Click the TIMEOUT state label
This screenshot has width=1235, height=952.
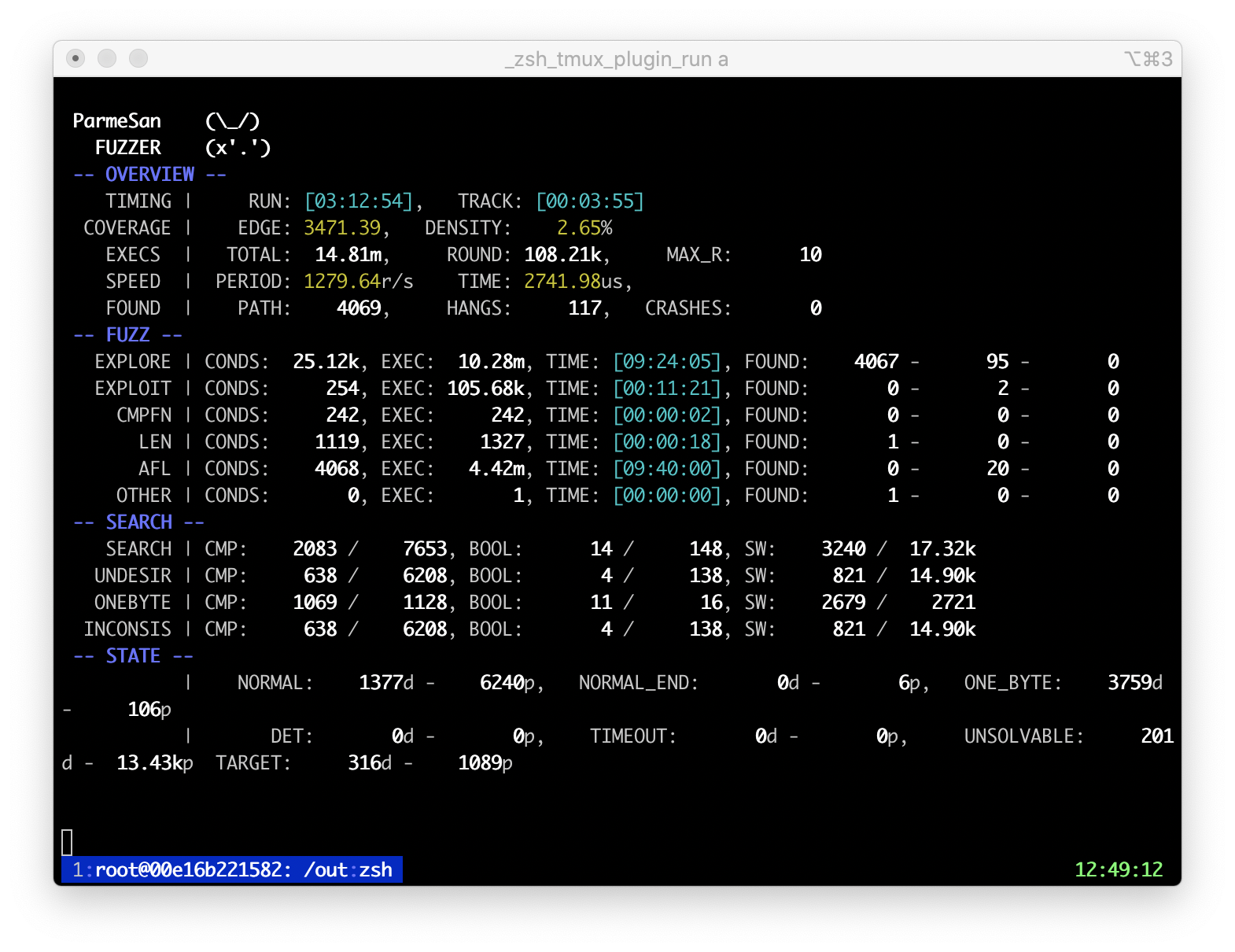point(633,736)
